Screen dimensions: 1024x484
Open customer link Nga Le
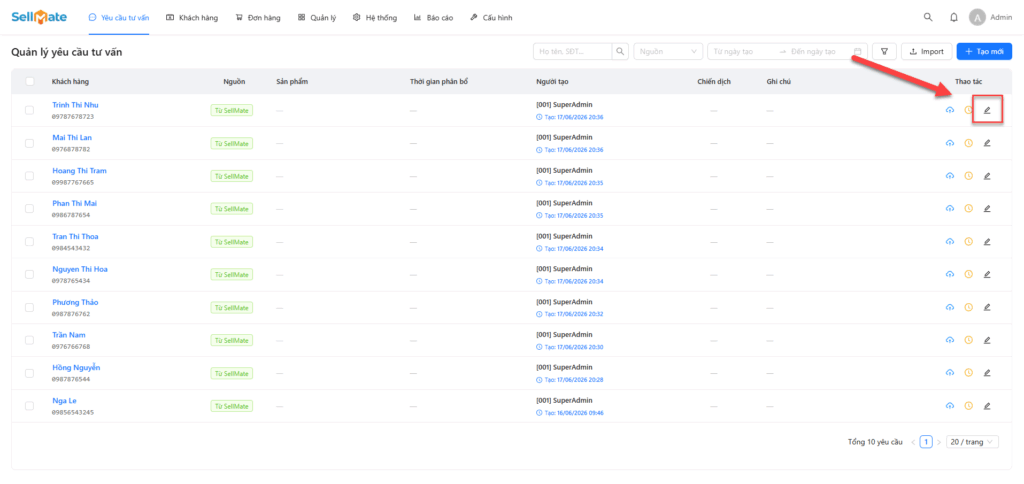tap(65, 400)
